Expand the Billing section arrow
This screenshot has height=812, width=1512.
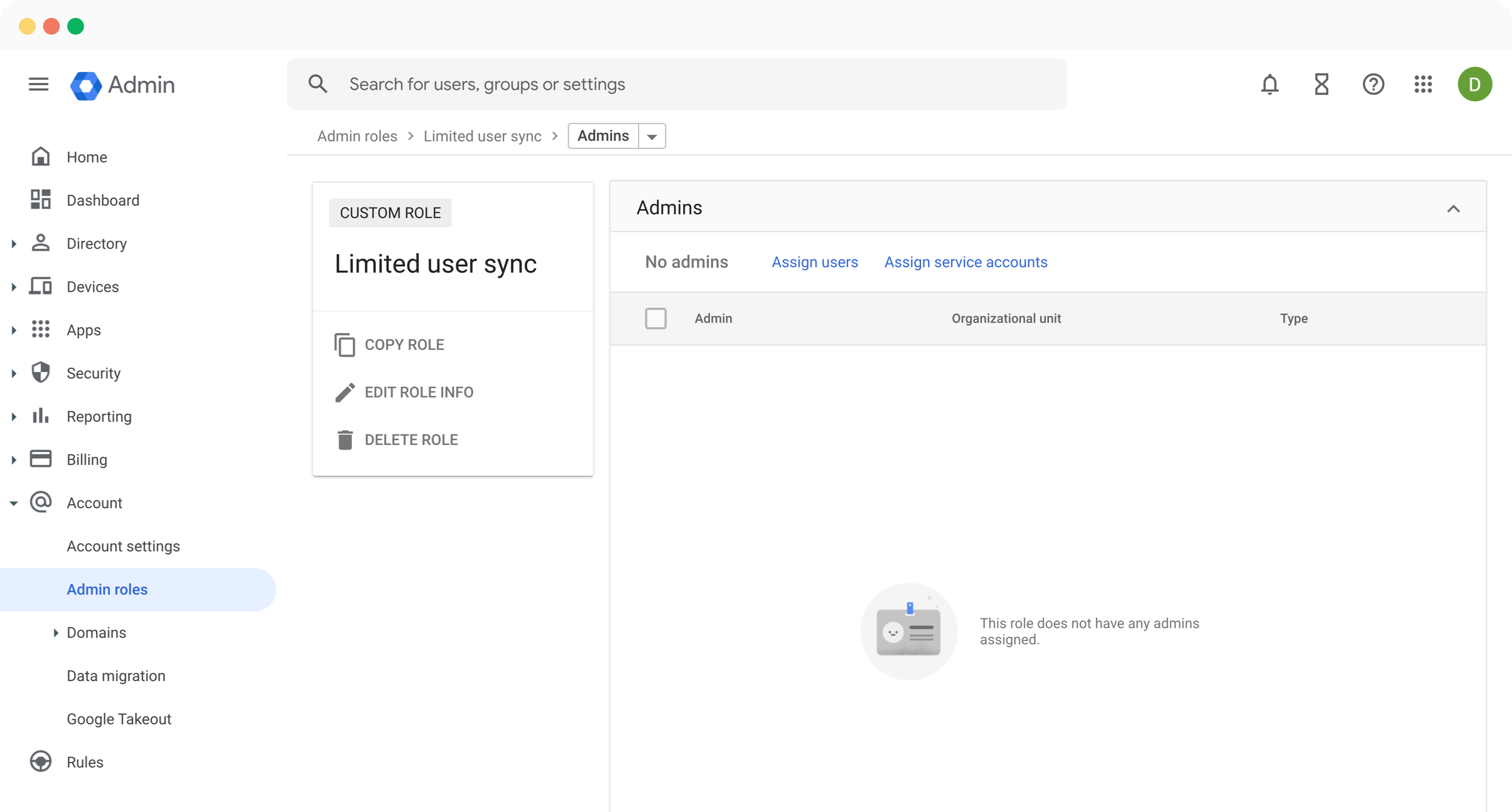click(x=14, y=460)
